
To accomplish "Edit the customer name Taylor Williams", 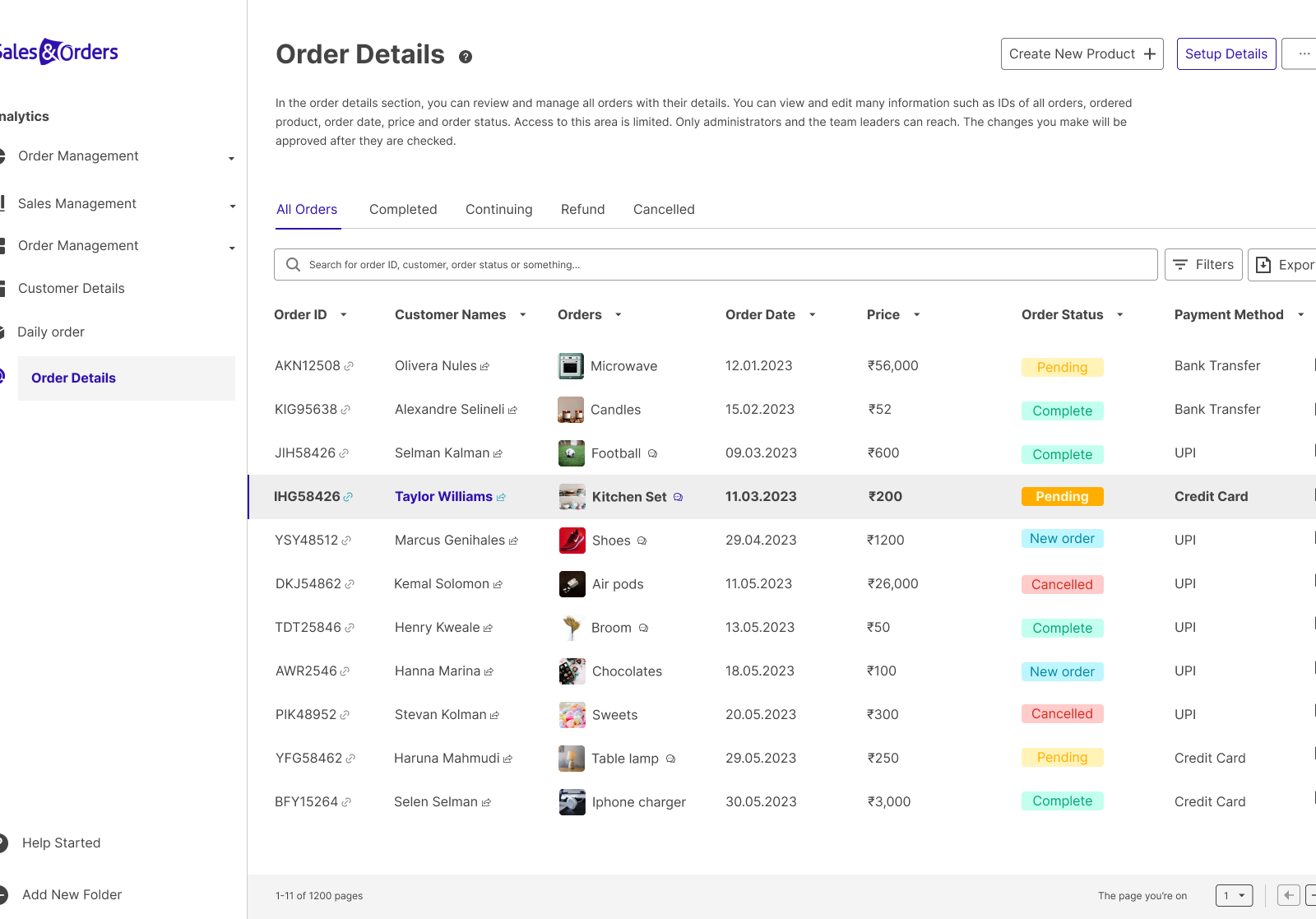I will coord(503,496).
